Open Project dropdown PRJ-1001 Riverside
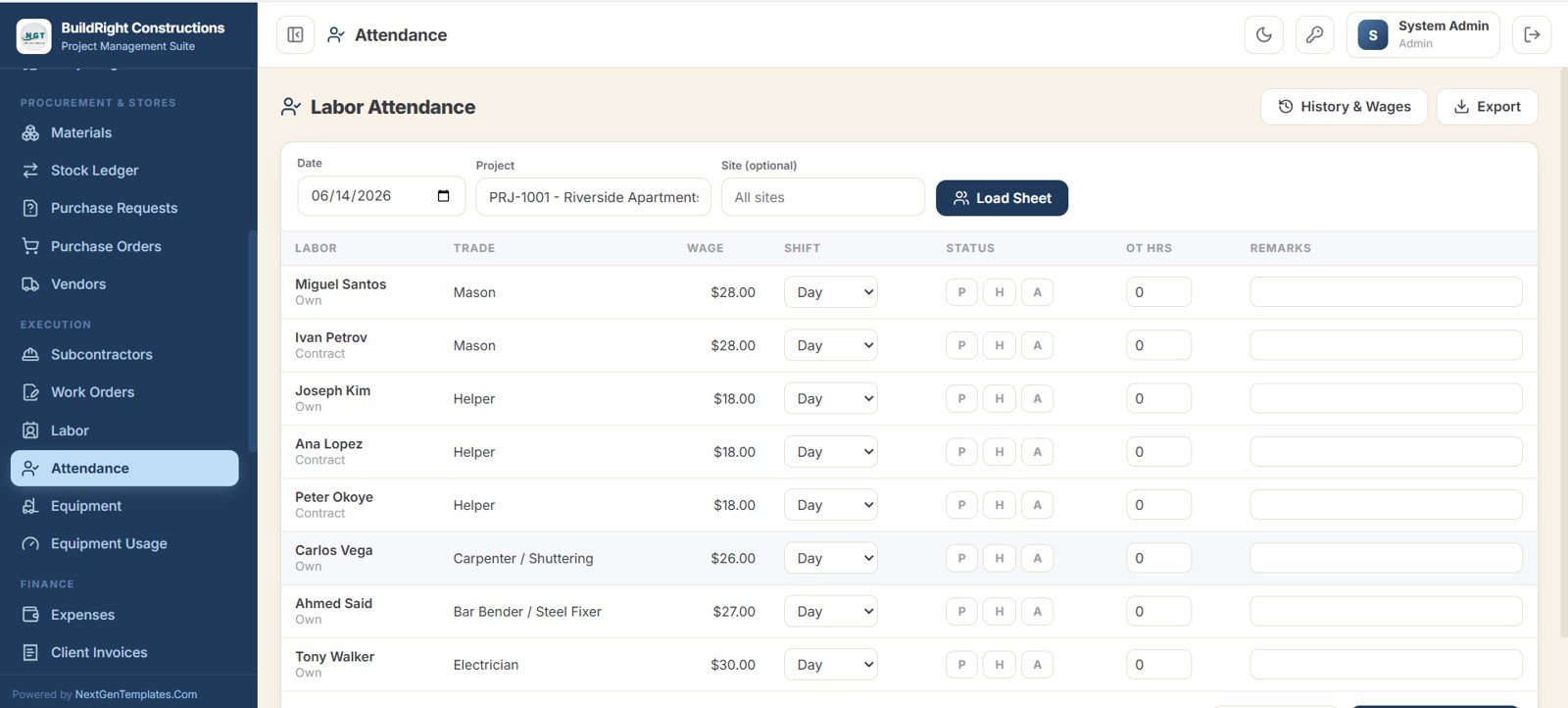This screenshot has width=1568, height=708. tap(593, 197)
